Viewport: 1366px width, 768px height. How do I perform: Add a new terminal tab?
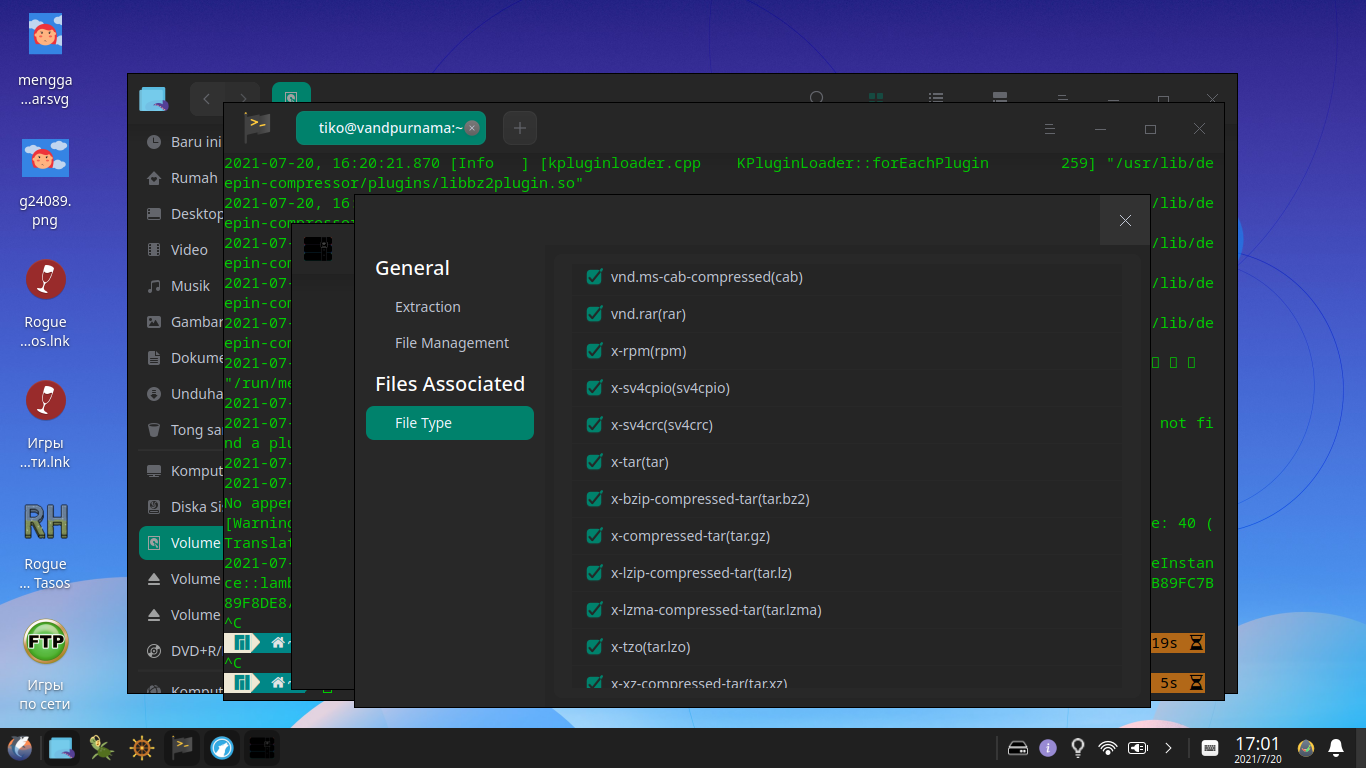[x=520, y=128]
